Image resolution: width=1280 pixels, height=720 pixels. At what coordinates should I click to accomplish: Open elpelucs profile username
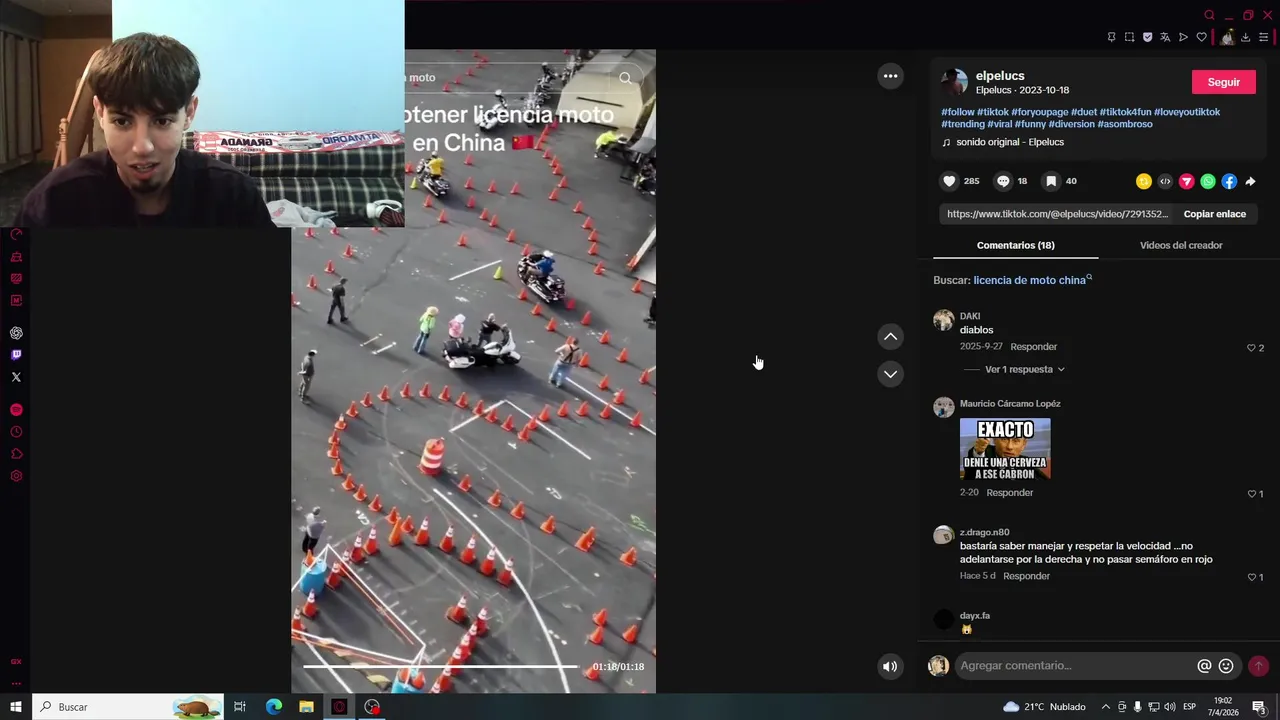[1000, 76]
